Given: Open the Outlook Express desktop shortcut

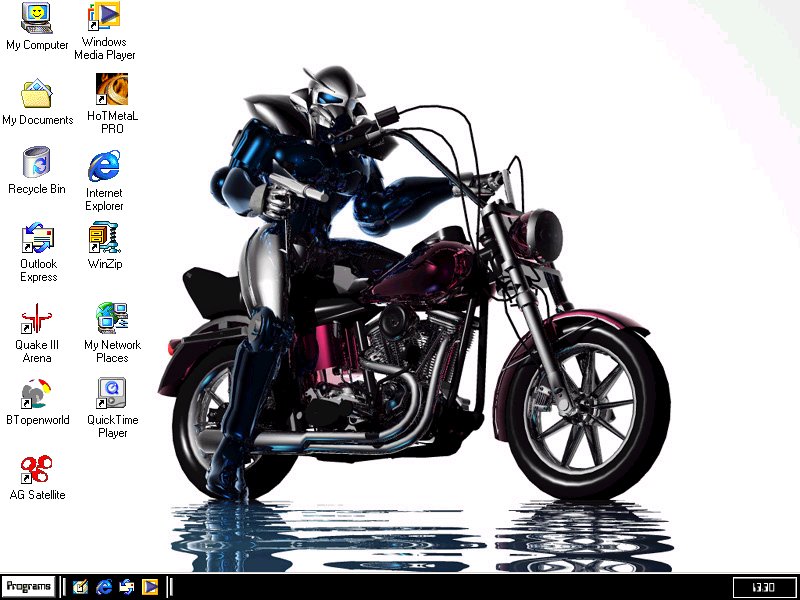Looking at the screenshot, I should (38, 239).
